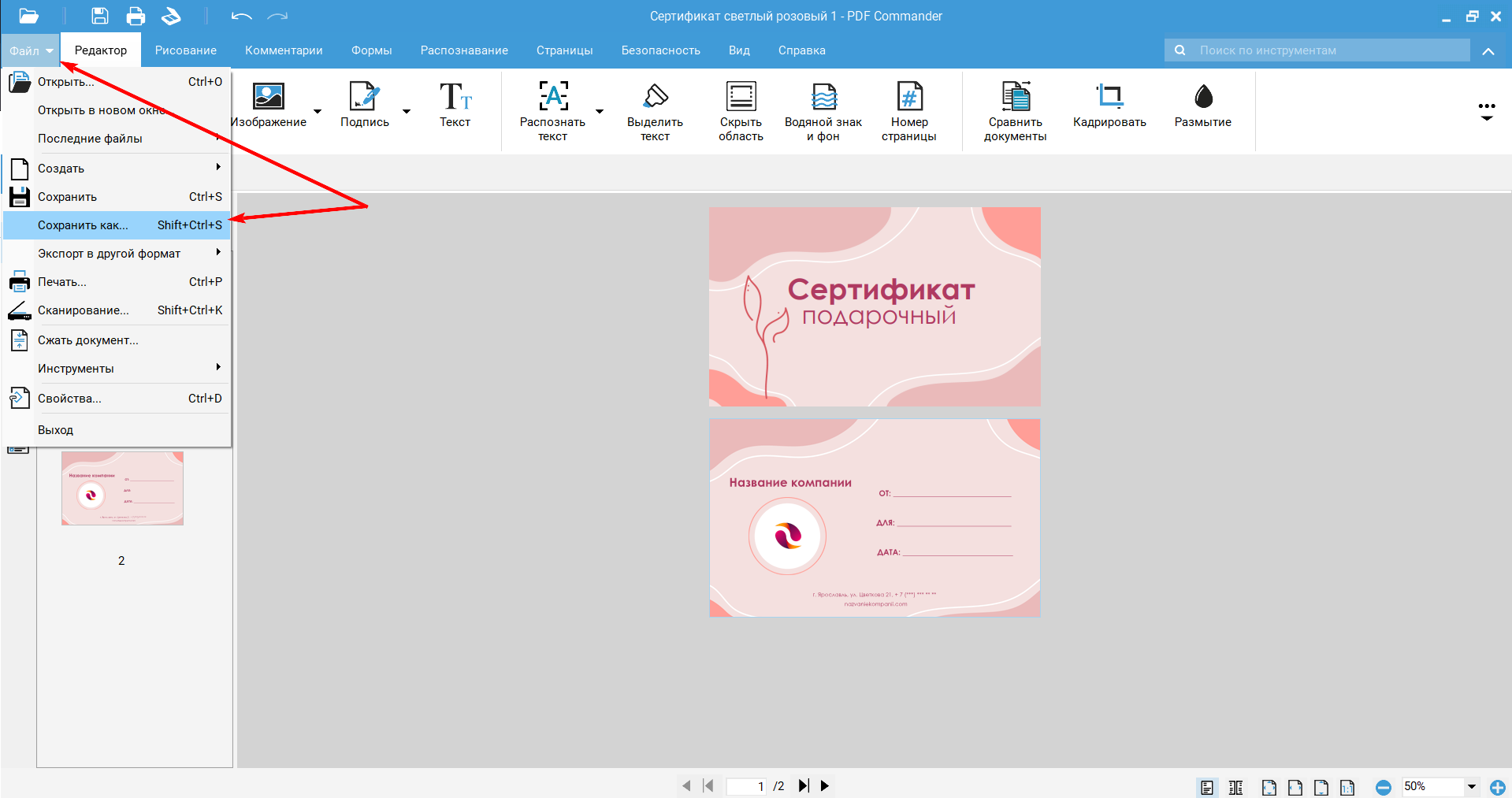Image resolution: width=1512 pixels, height=798 pixels.
Task: Open the zoom percentage dropdown
Action: click(x=1471, y=787)
